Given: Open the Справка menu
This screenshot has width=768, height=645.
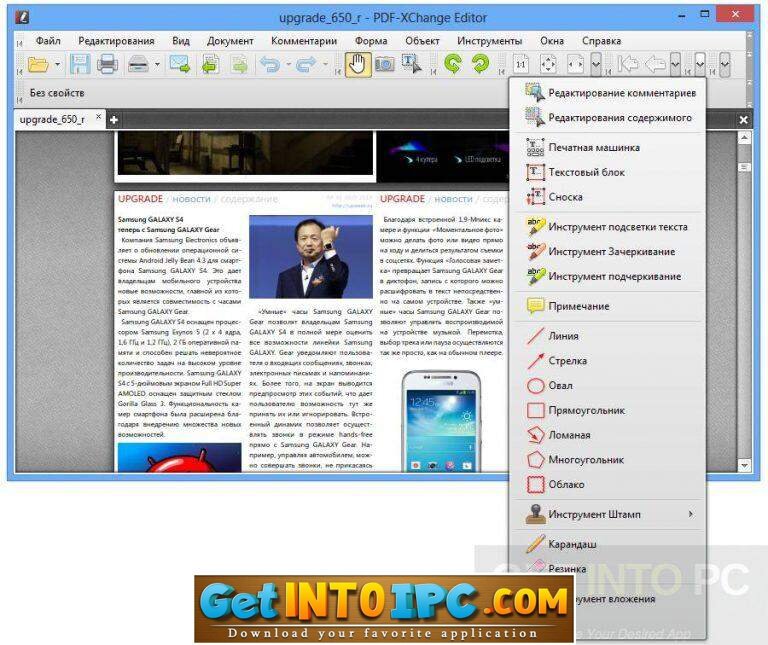Looking at the screenshot, I should 601,41.
